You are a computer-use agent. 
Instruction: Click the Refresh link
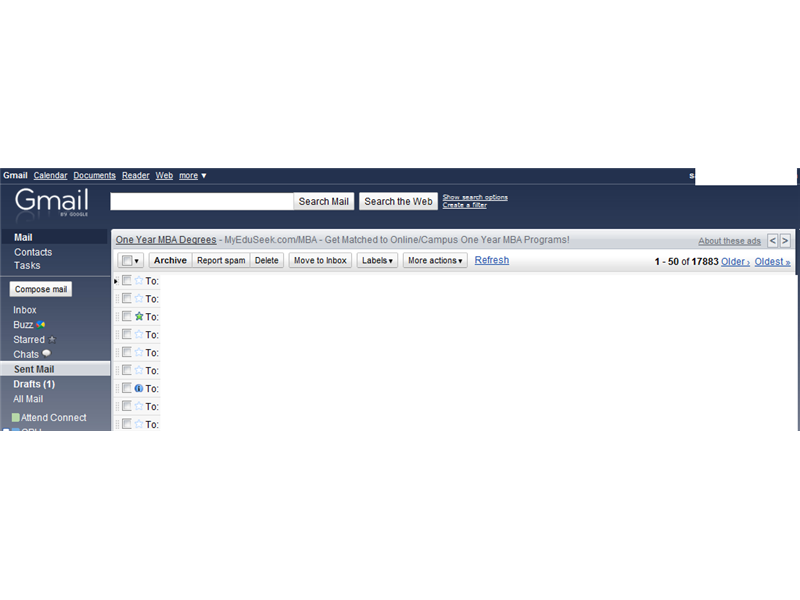492,260
